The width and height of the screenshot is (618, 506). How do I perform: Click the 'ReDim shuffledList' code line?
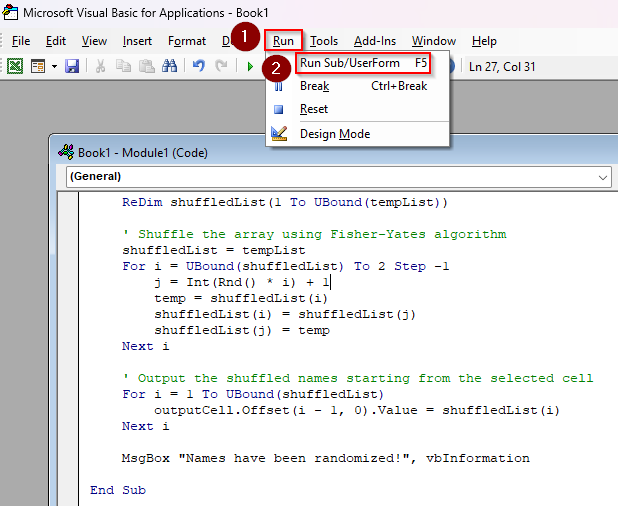[285, 202]
